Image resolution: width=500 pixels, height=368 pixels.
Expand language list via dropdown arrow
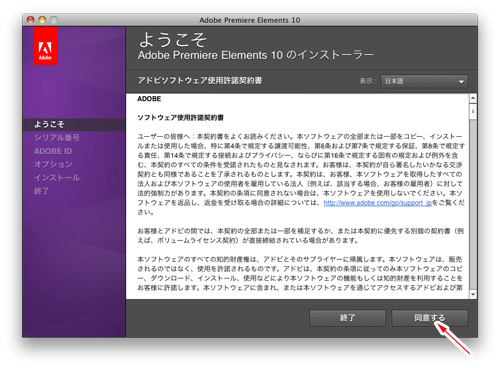(461, 81)
